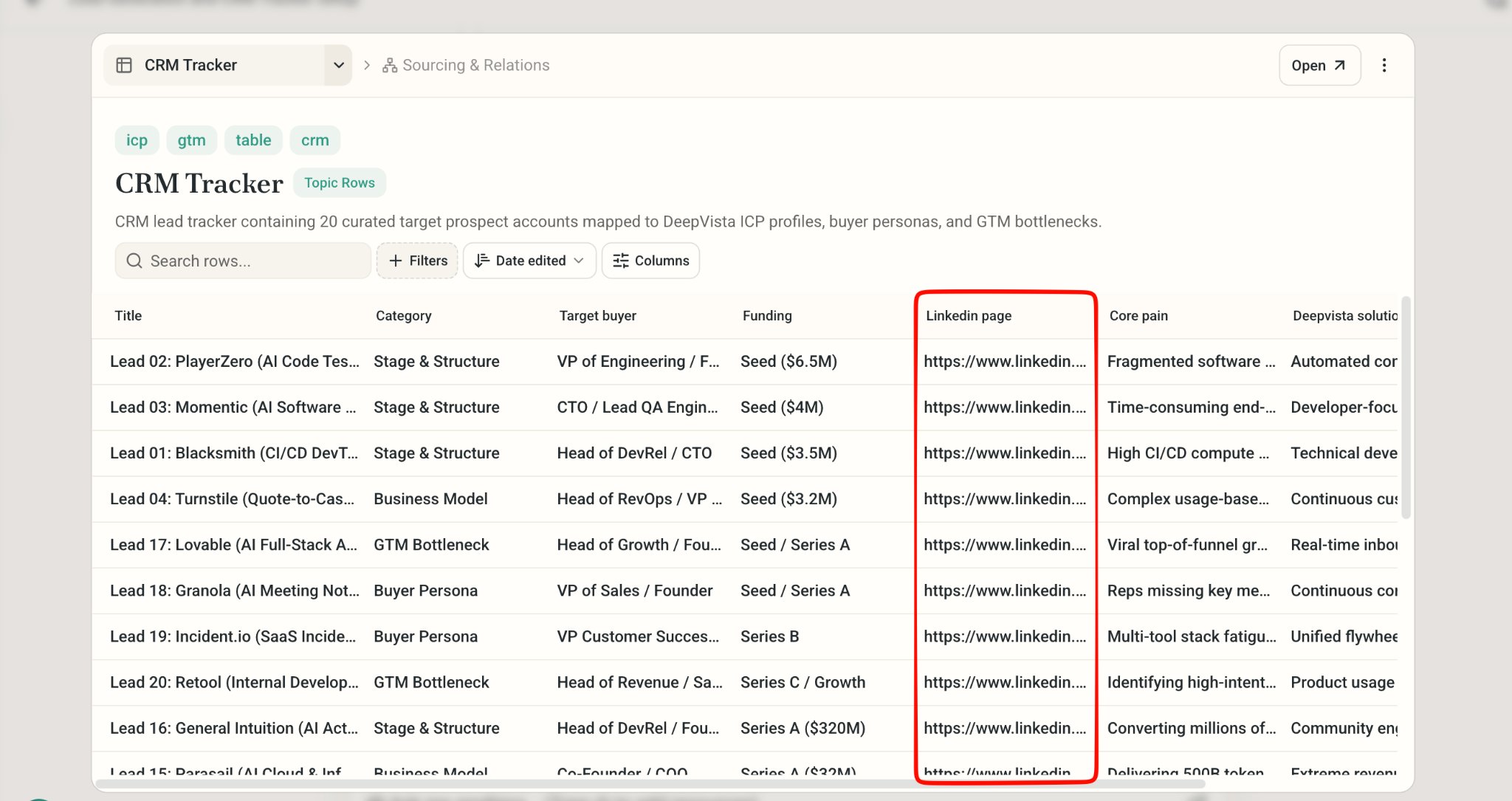
Task: Open LinkedIn link for General Intuition row
Action: [1005, 727]
